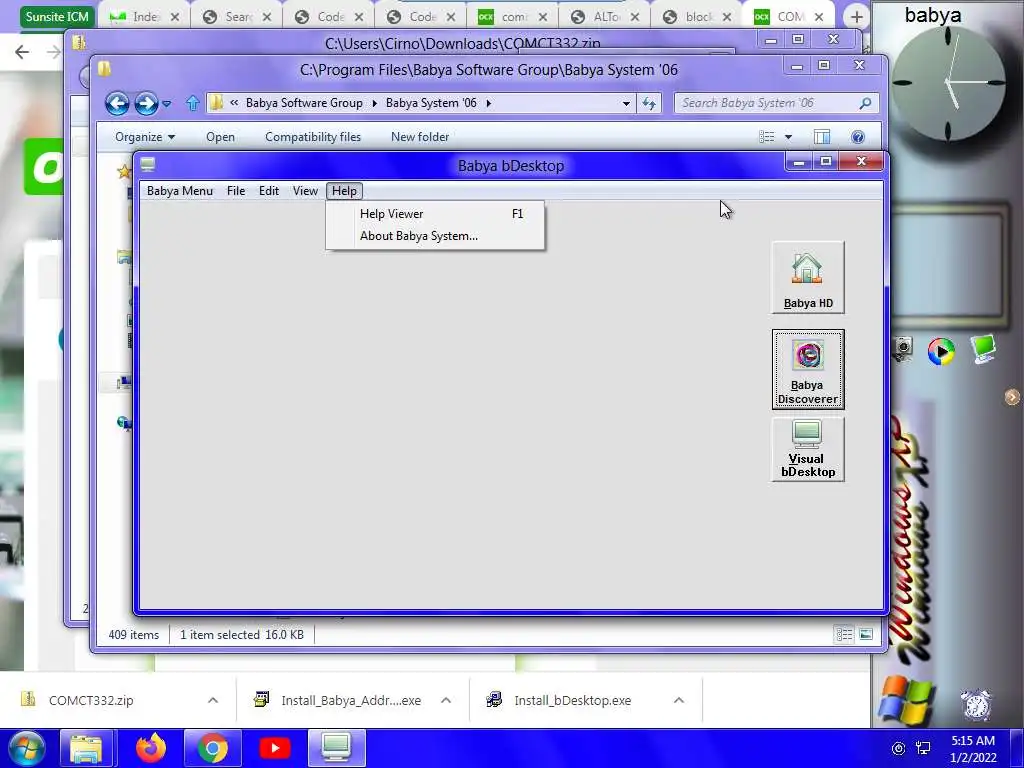This screenshot has width=1024, height=768.
Task: Open Install_Babya_Addr....exe options chevron
Action: [446, 700]
